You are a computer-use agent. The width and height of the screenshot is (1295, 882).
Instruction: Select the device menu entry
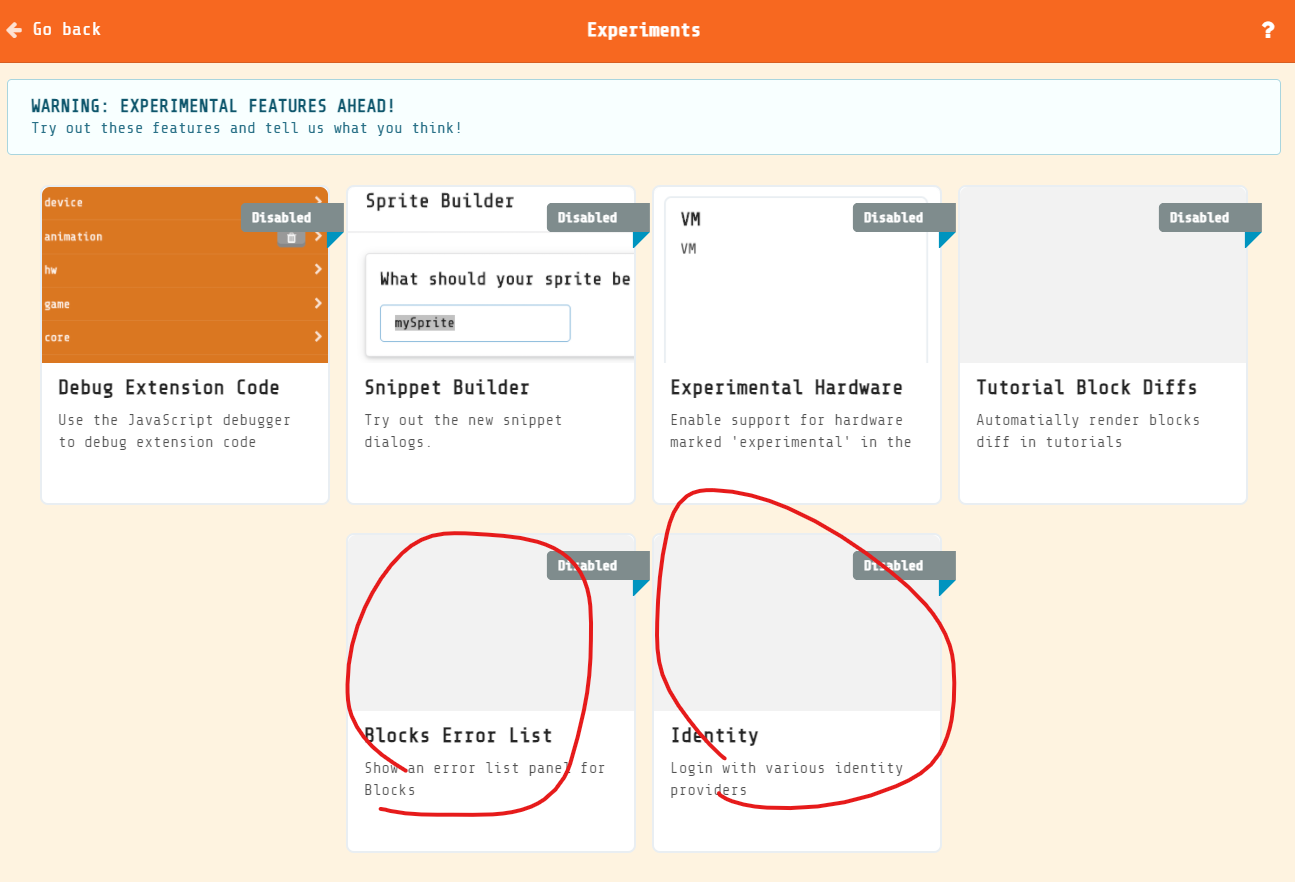(150, 202)
